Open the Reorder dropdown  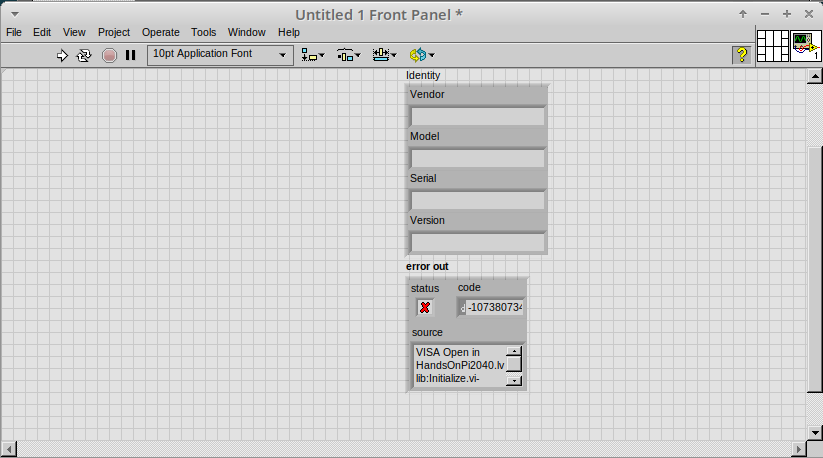pos(422,55)
